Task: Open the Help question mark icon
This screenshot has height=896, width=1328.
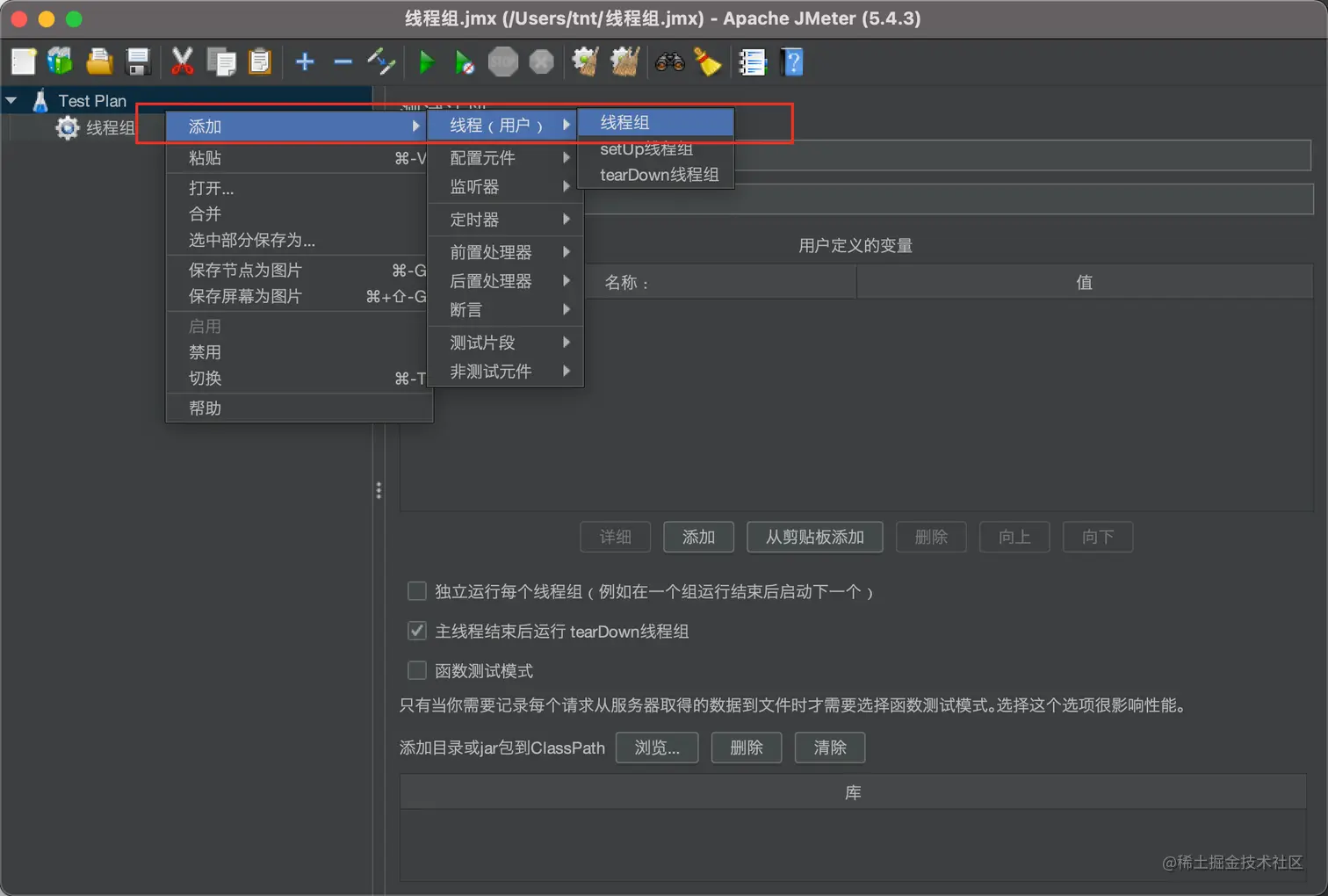Action: (x=792, y=61)
